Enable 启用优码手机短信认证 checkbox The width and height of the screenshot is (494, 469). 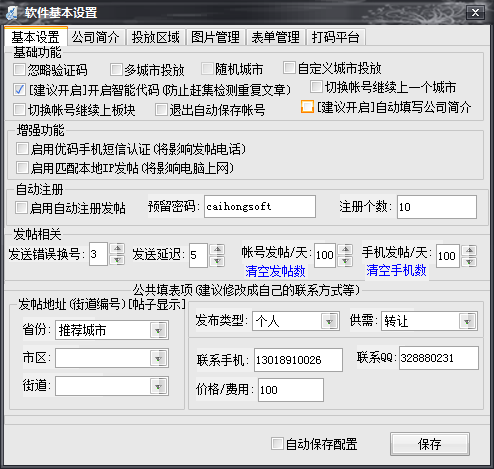pos(22,149)
